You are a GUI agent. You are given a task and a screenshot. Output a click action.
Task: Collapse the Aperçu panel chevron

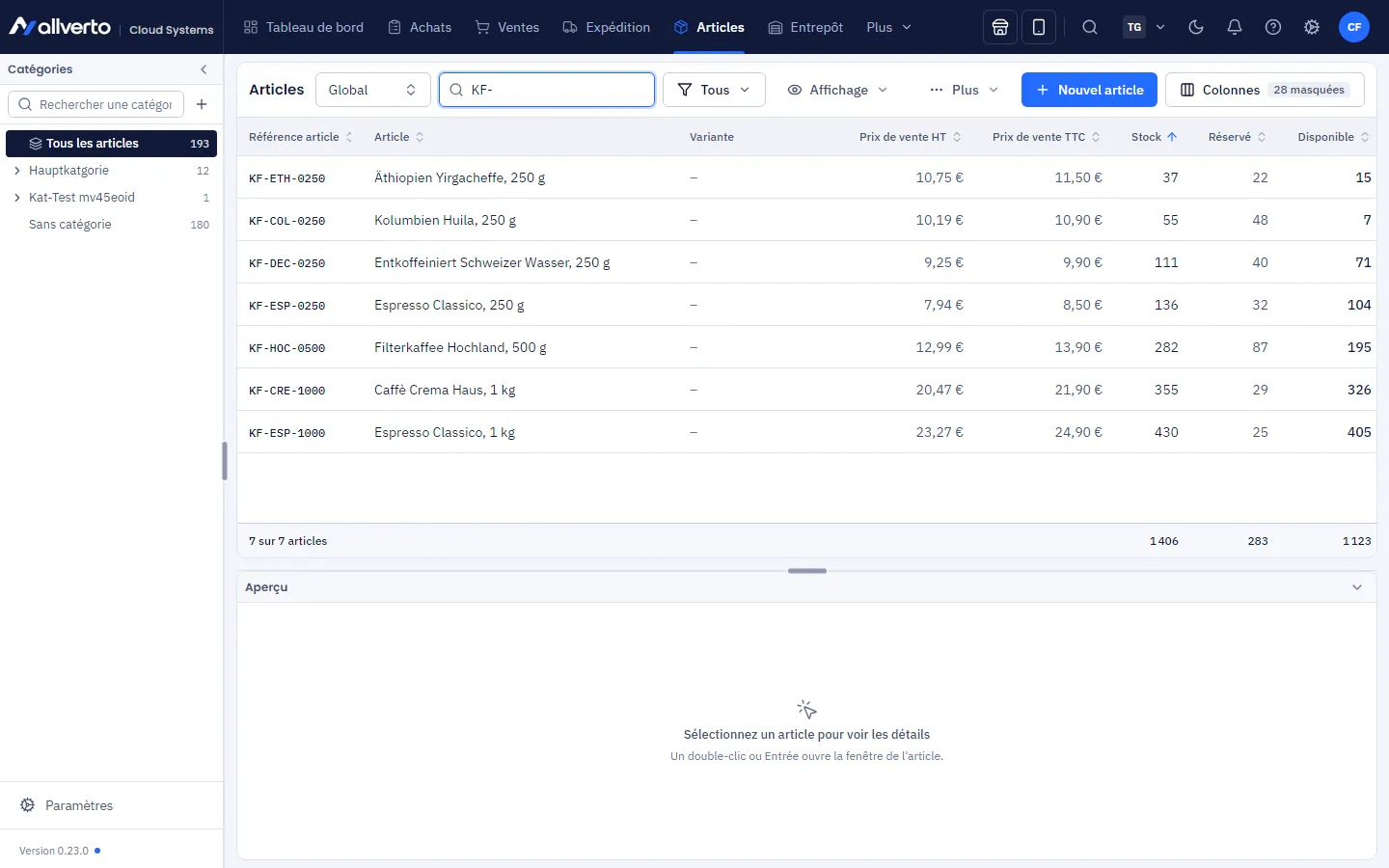[1357, 587]
